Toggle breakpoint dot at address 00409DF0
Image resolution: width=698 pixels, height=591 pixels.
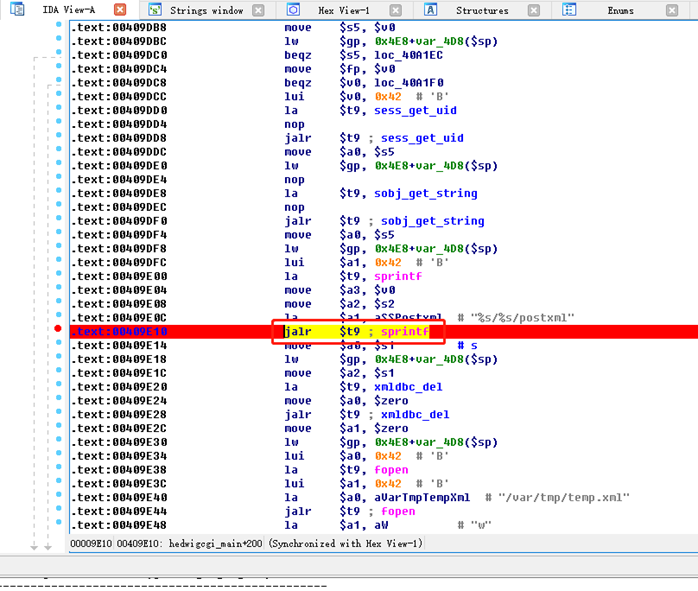click(x=58, y=218)
